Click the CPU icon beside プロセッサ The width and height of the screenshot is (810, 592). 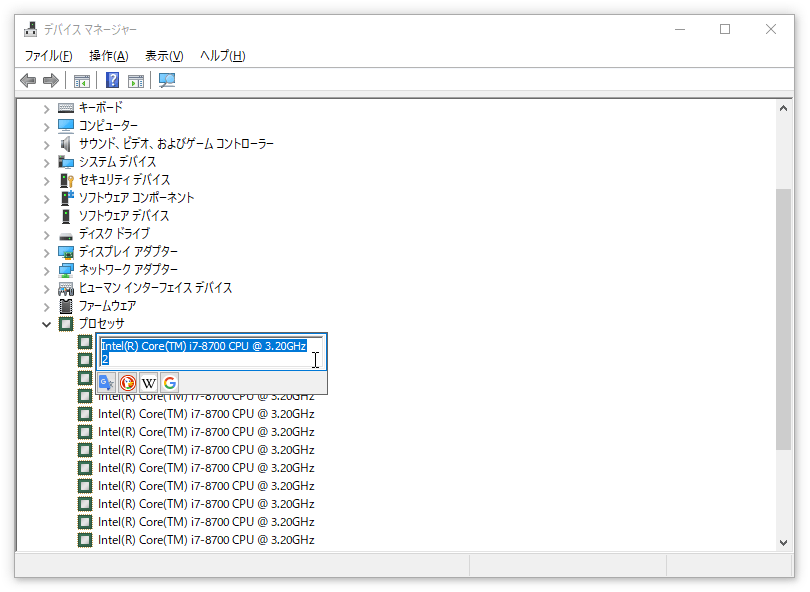pos(66,324)
